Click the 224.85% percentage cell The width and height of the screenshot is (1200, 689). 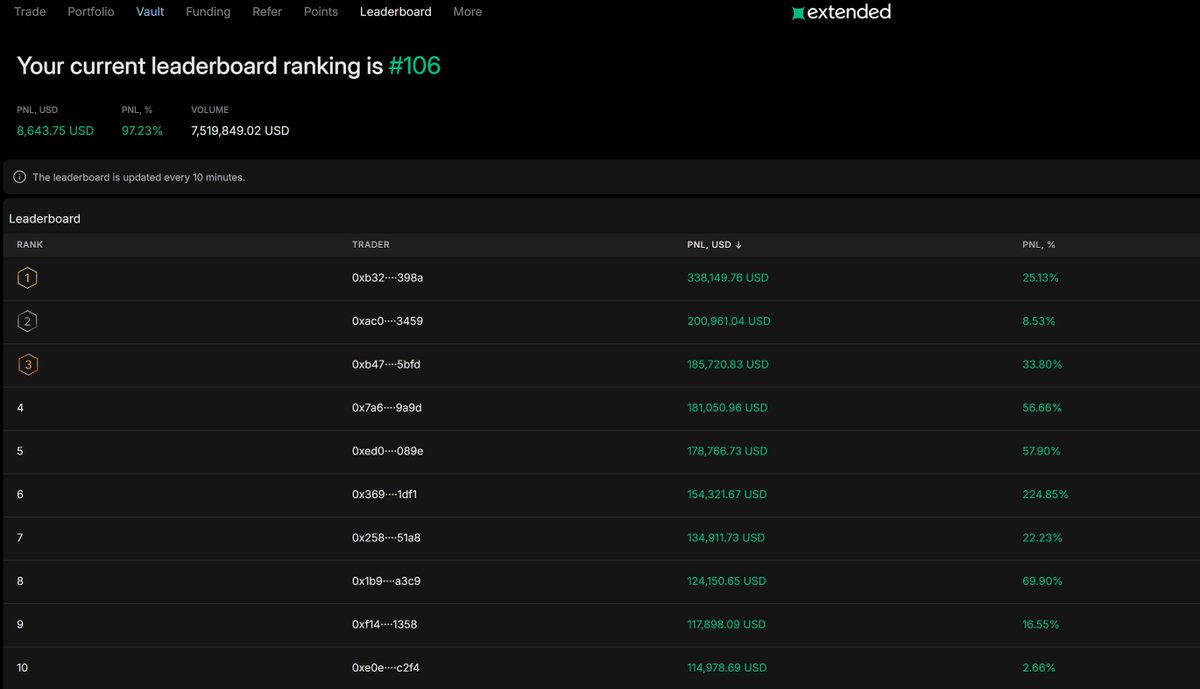click(1045, 494)
